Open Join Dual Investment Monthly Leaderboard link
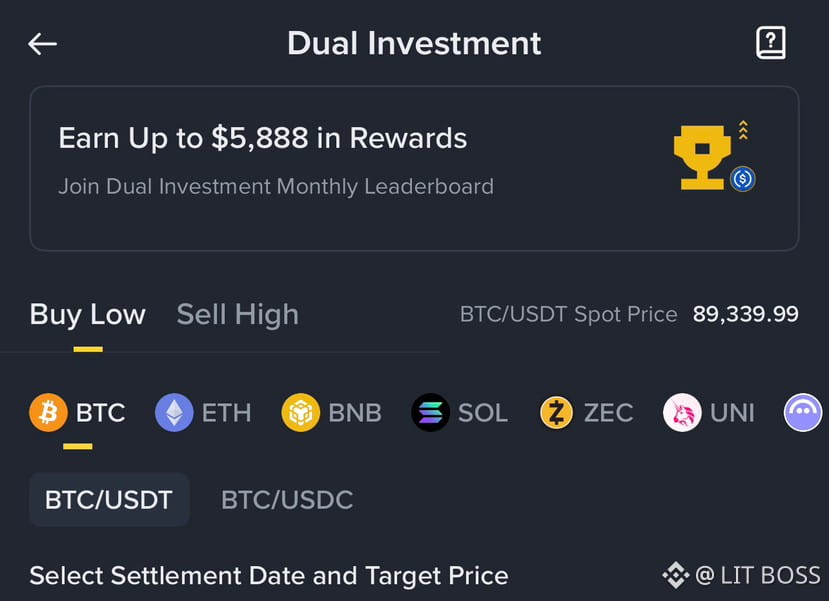Screen dimensions: 829x601 276,187
